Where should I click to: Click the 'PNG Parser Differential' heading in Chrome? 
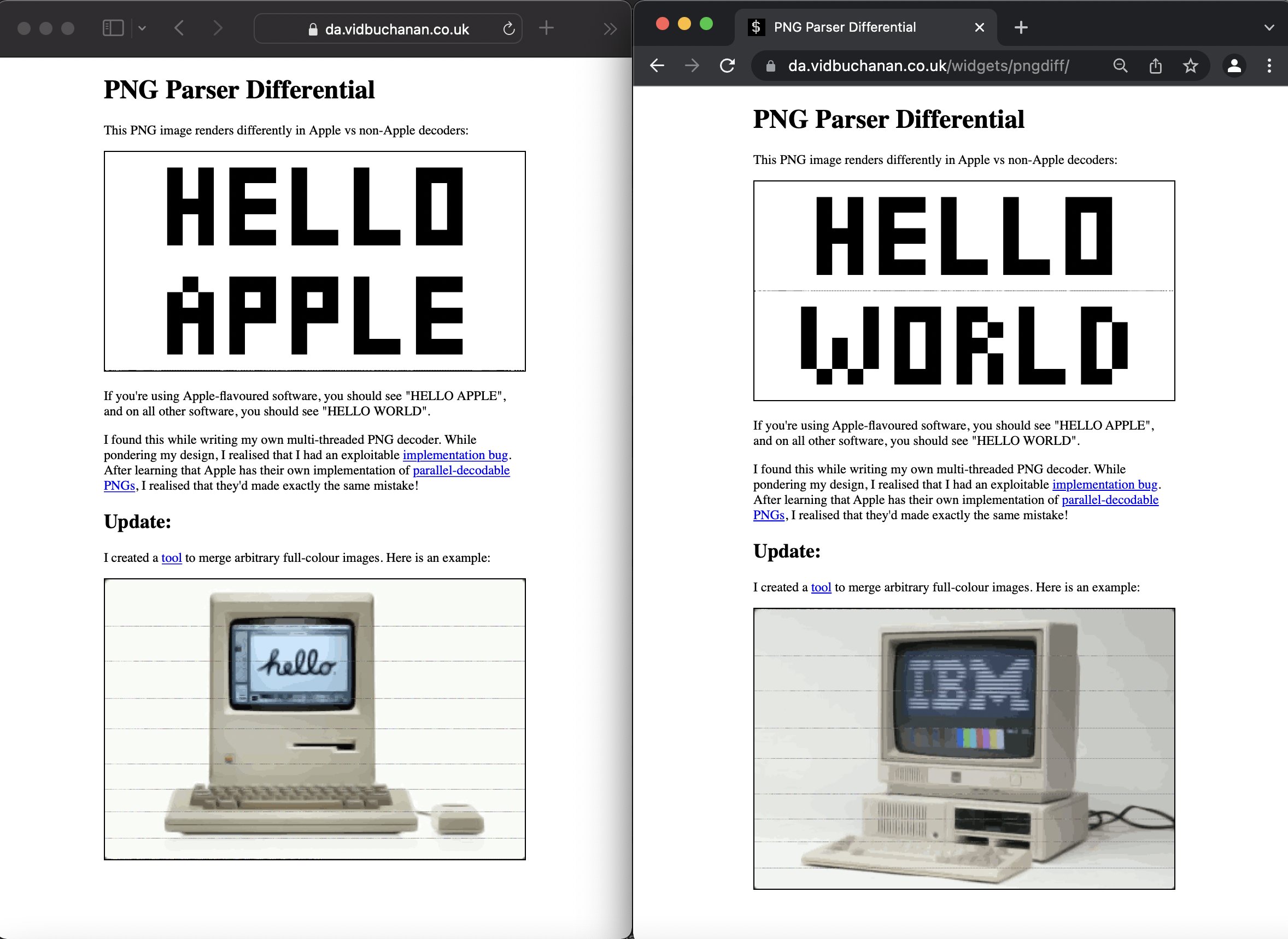889,119
